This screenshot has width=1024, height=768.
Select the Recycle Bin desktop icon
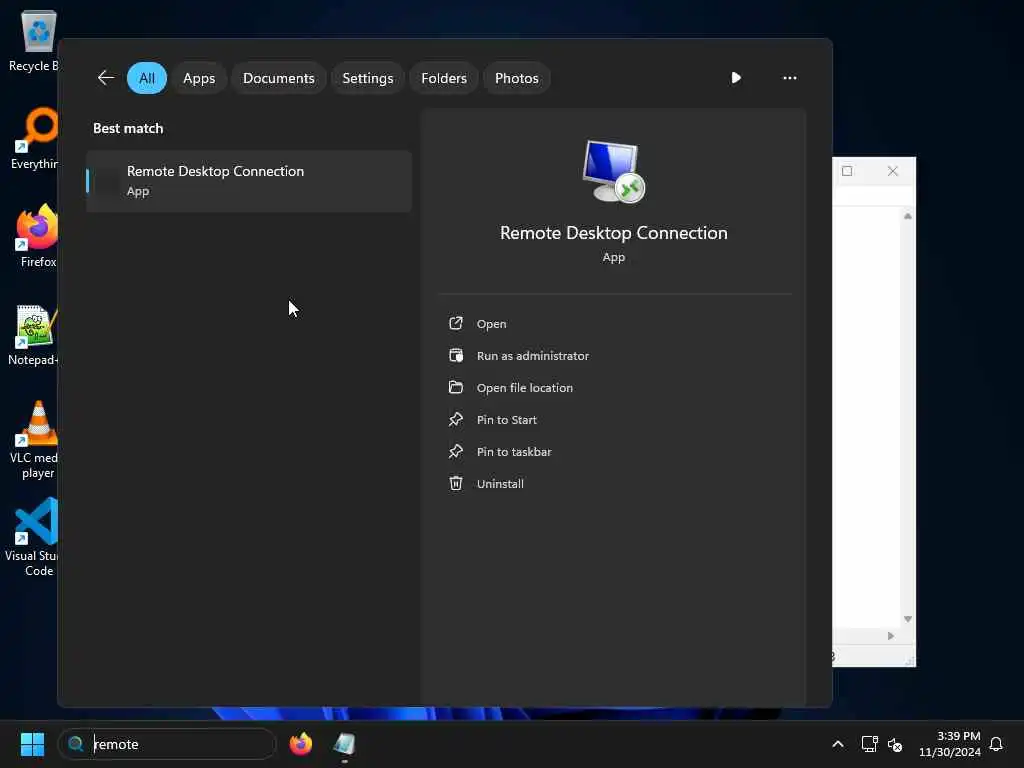pos(36,40)
